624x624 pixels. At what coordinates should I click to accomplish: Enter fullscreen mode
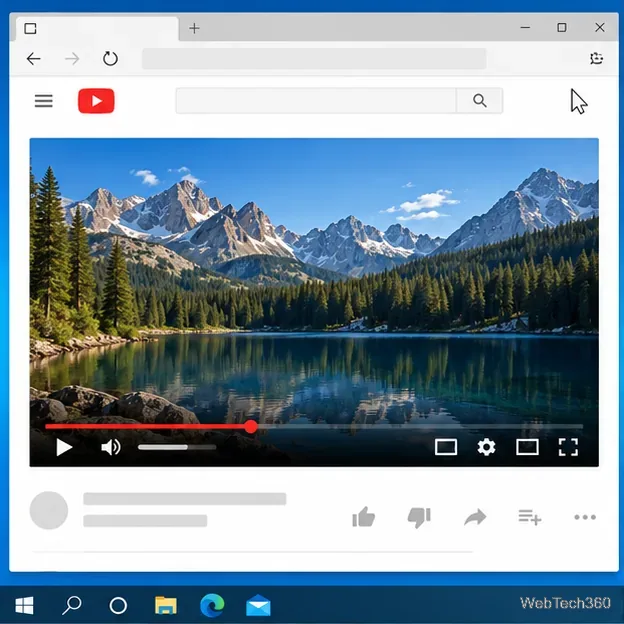click(x=568, y=447)
